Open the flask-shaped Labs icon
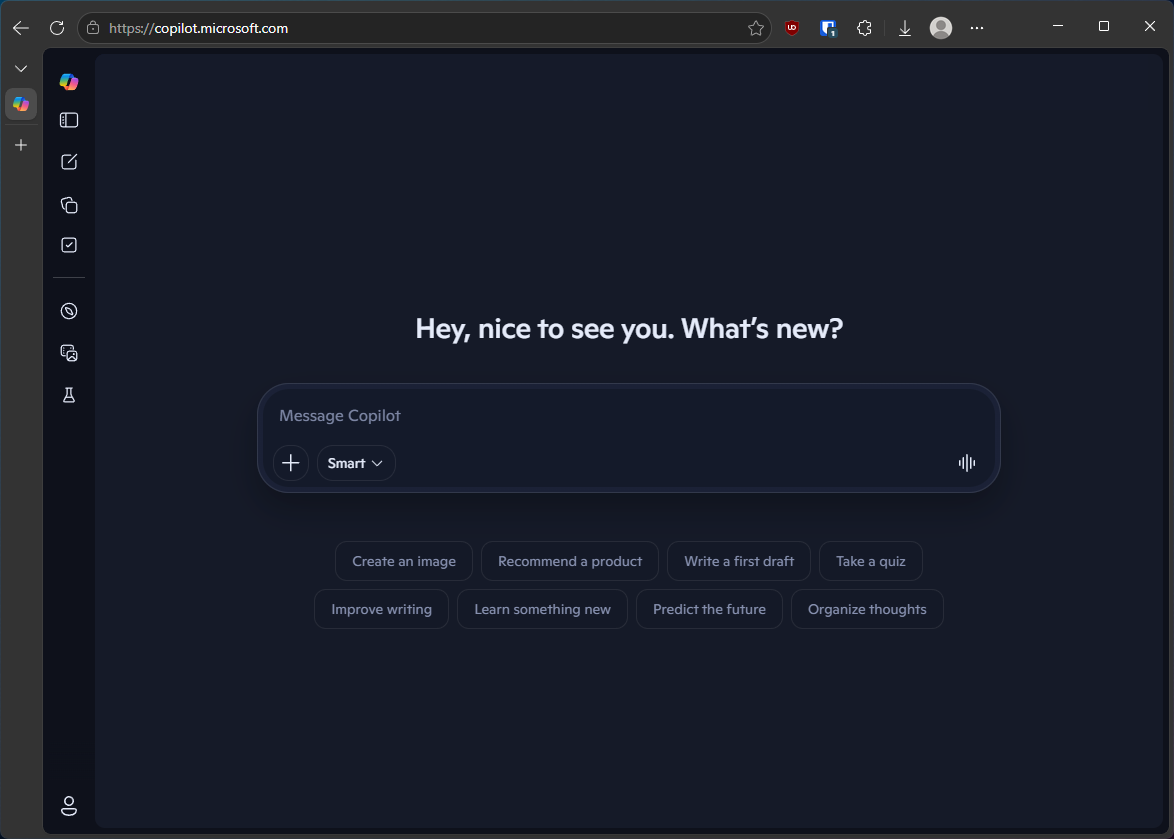 tap(69, 395)
